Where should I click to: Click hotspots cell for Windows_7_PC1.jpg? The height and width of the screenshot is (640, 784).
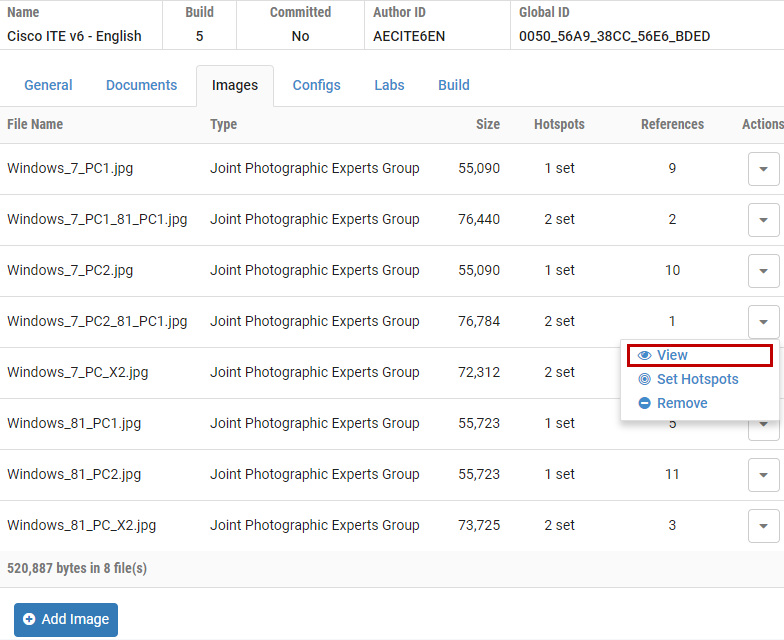pos(560,168)
